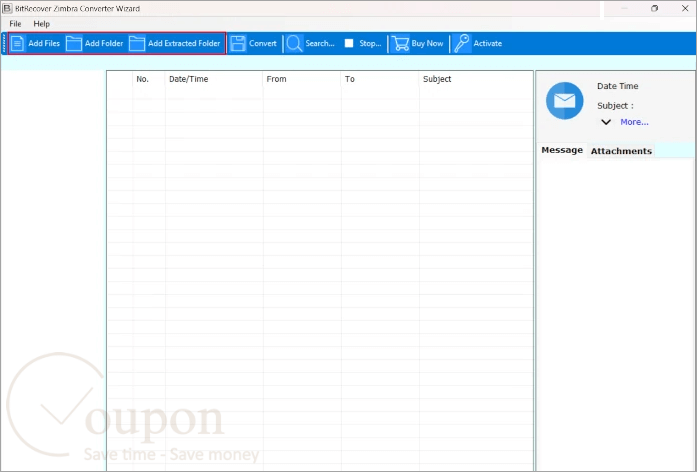The height and width of the screenshot is (472, 697).
Task: Click the Search... label
Action: point(320,43)
